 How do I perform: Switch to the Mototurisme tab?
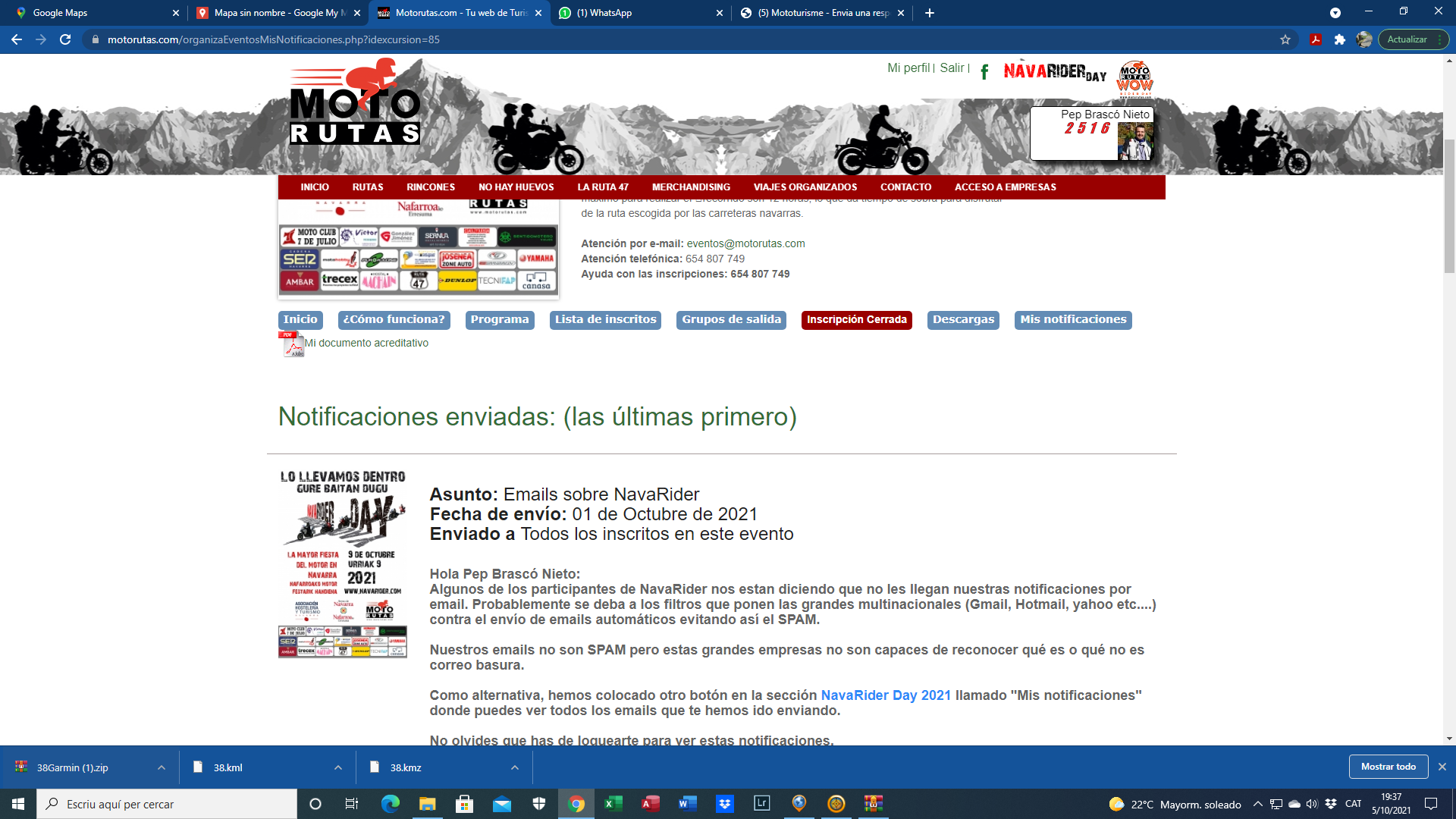click(822, 13)
